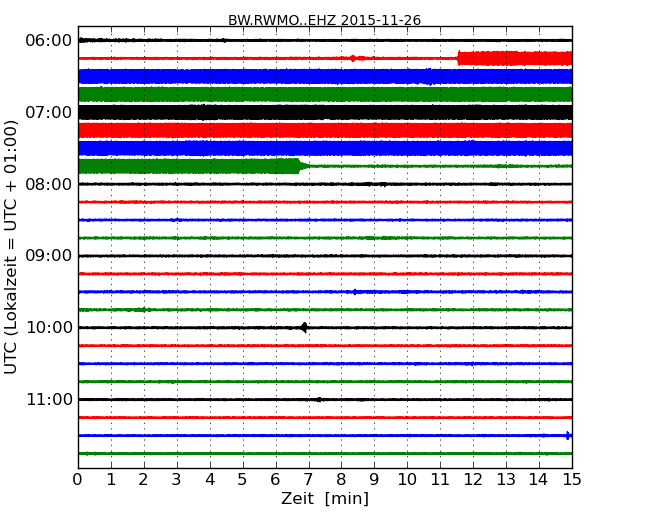
Task: Click the 08:00 time label
Action: (49, 184)
